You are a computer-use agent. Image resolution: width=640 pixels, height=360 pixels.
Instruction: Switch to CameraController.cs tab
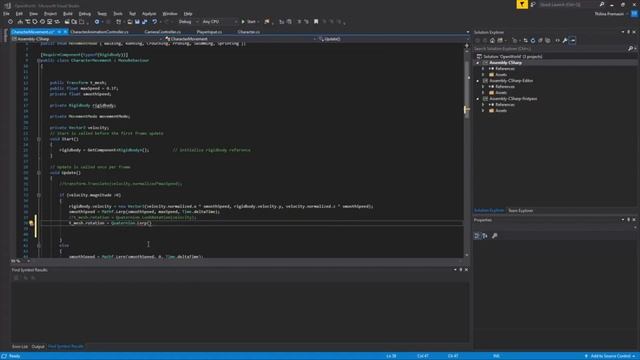[x=162, y=32]
